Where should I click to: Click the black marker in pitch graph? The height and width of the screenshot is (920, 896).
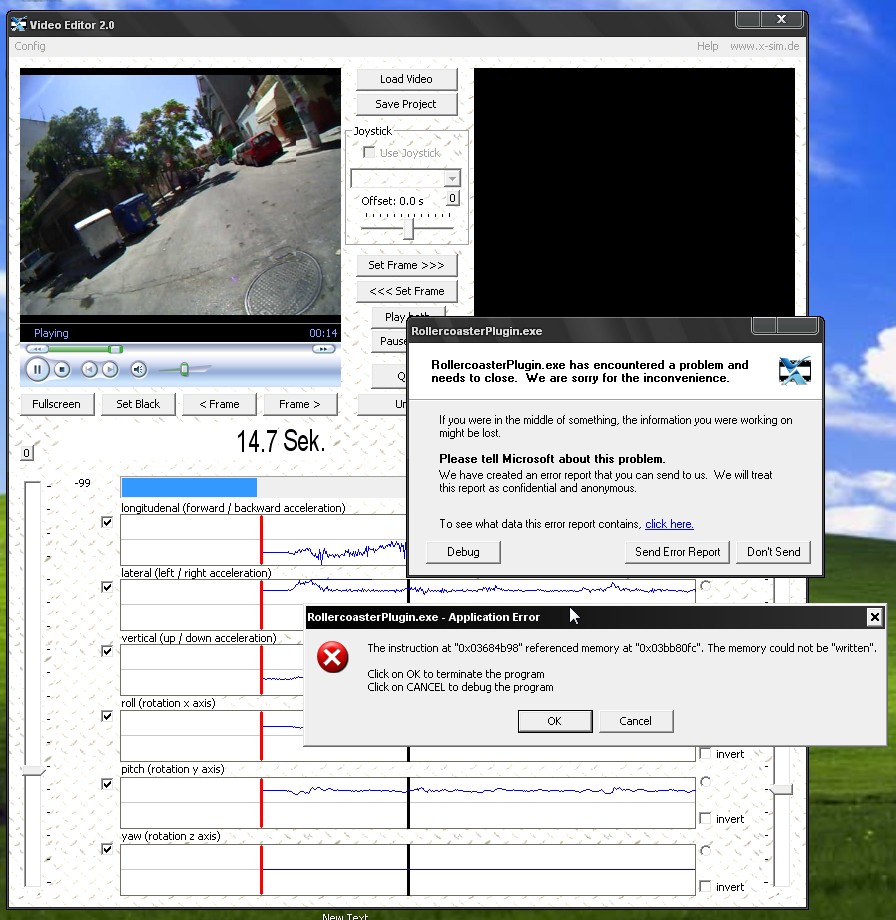pos(408,803)
